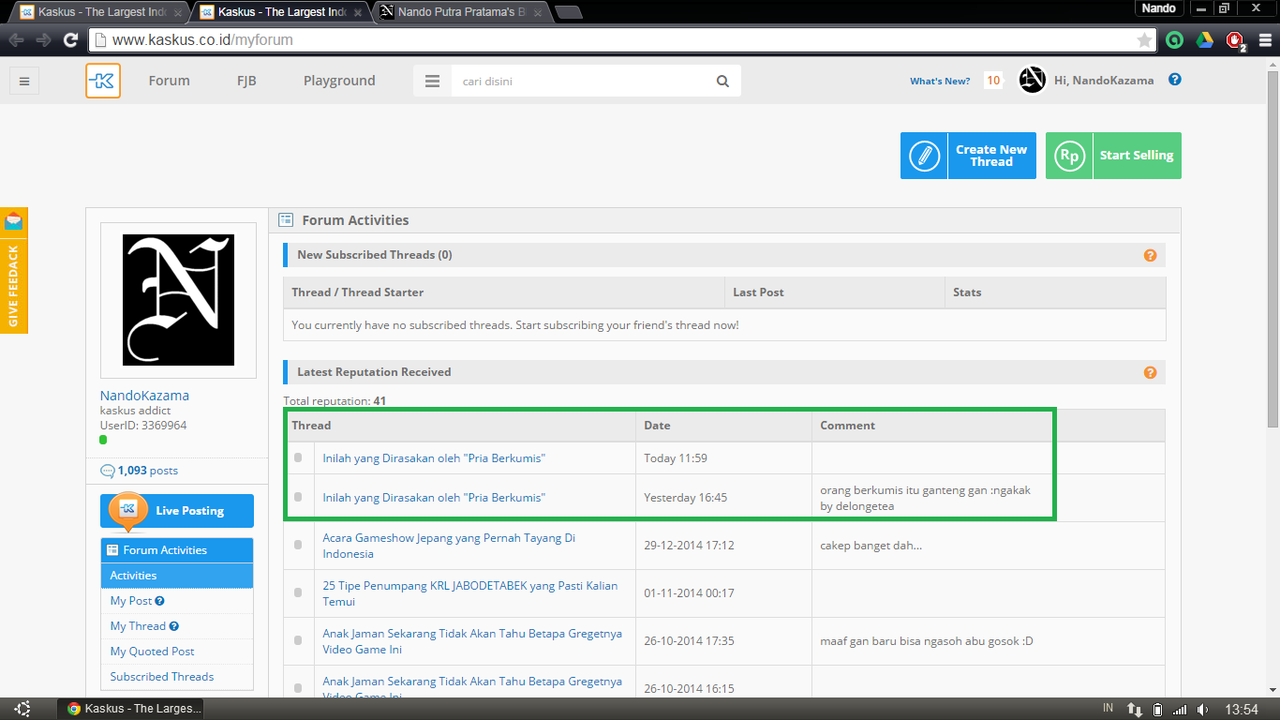The image size is (1280, 720).
Task: Open Acara Gameshow Jepang thread link
Action: coord(449,545)
